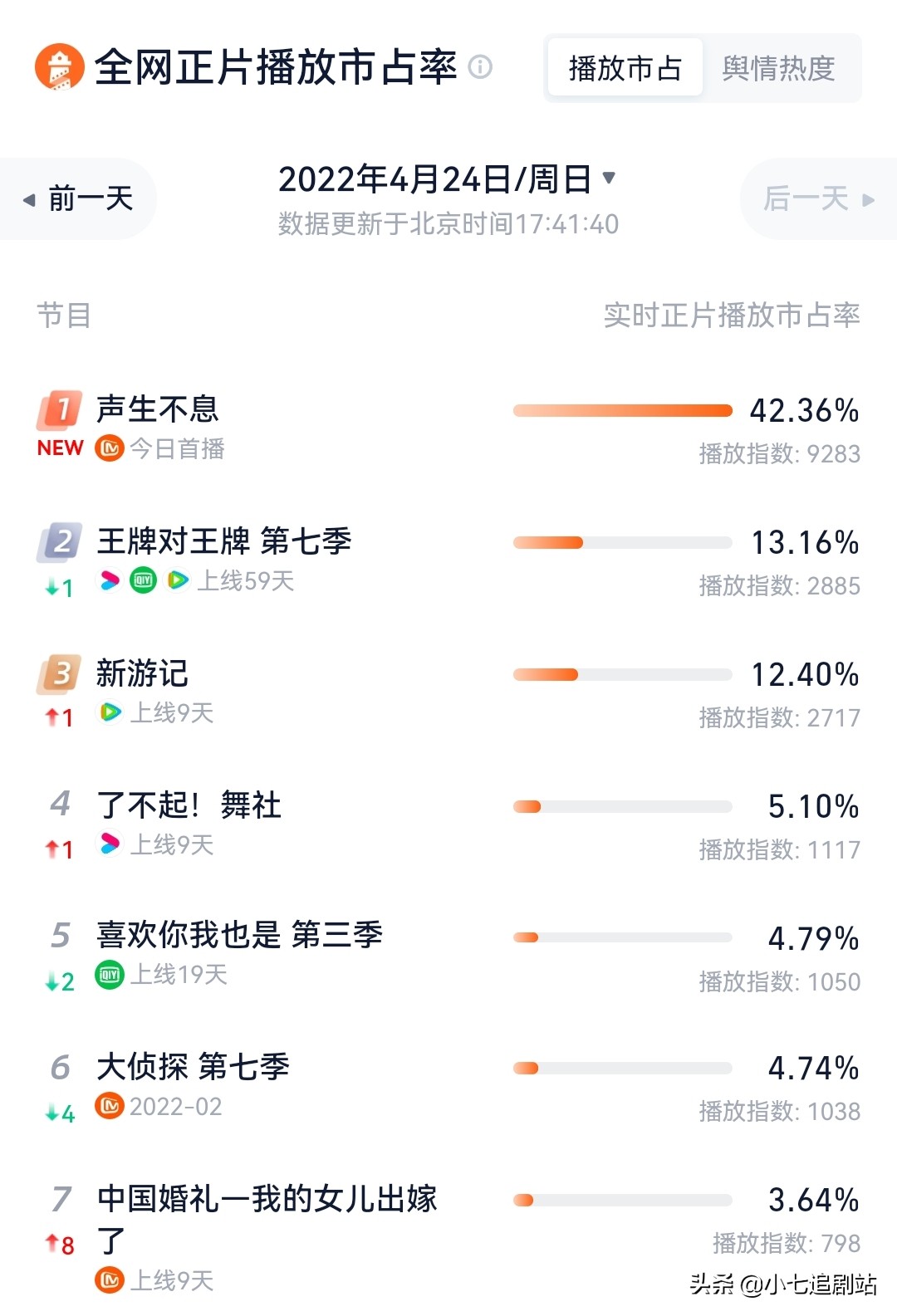
Task: Switch to 舆情热度 tab
Action: 778,68
